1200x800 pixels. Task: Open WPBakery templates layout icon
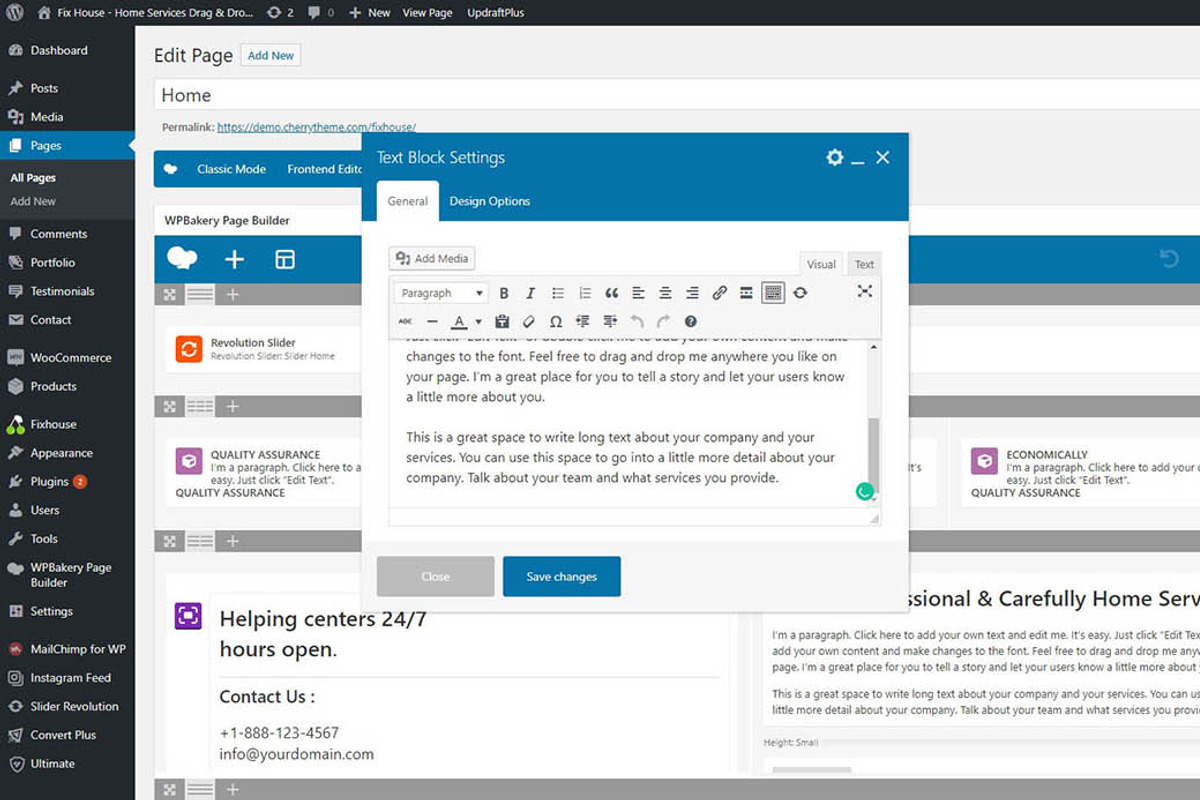tap(285, 260)
